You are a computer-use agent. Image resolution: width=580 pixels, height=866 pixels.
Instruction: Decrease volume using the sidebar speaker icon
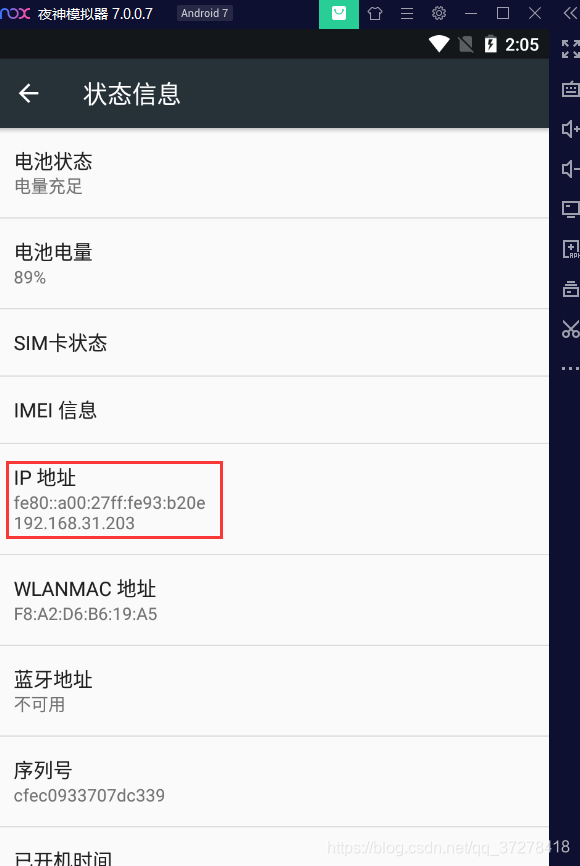pos(571,169)
